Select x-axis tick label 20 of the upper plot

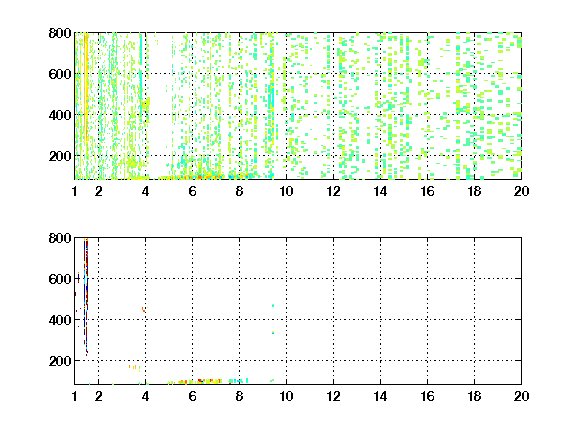pos(521,191)
